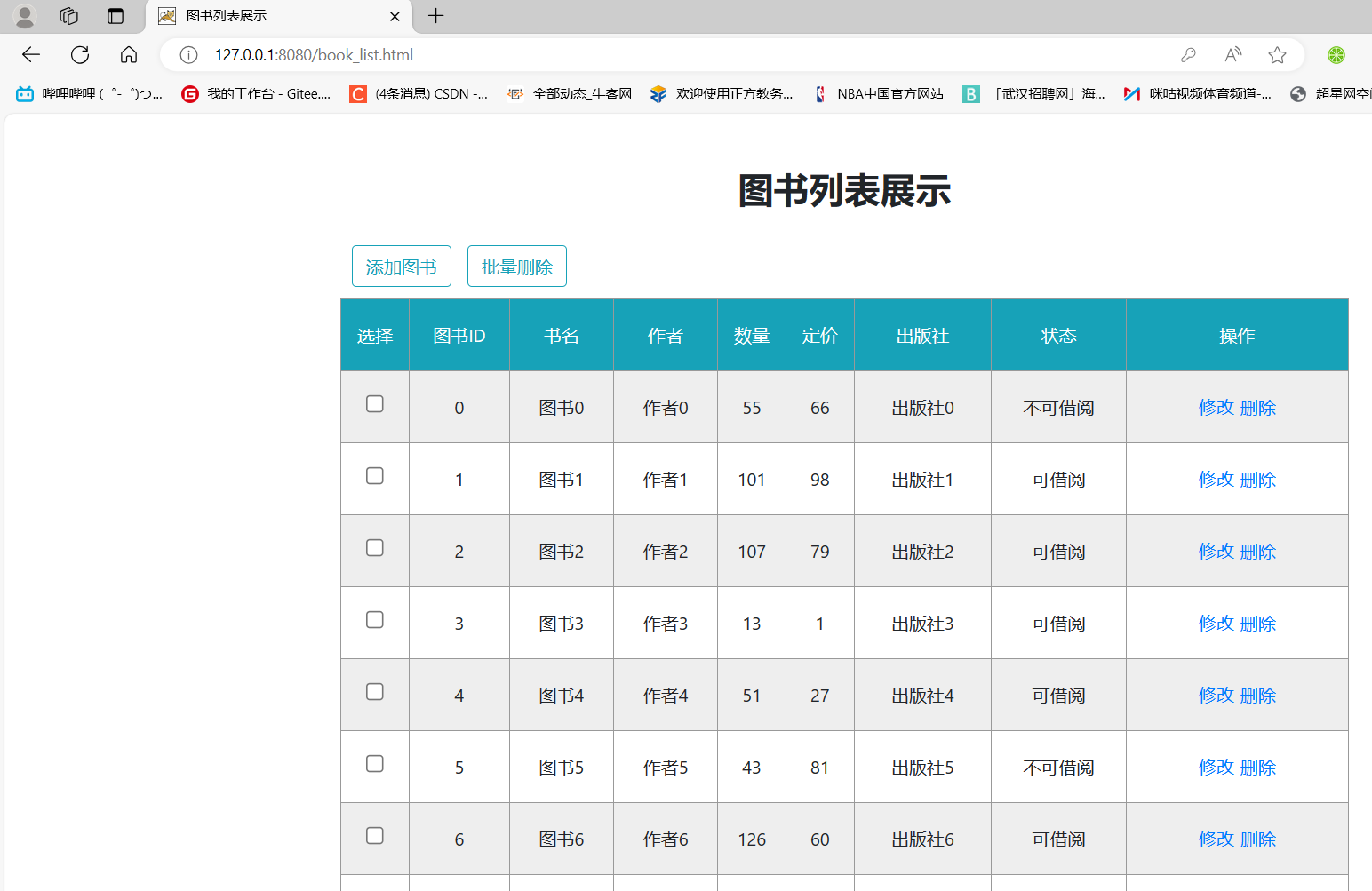Click 删除 link for 图书4

[x=1258, y=696]
